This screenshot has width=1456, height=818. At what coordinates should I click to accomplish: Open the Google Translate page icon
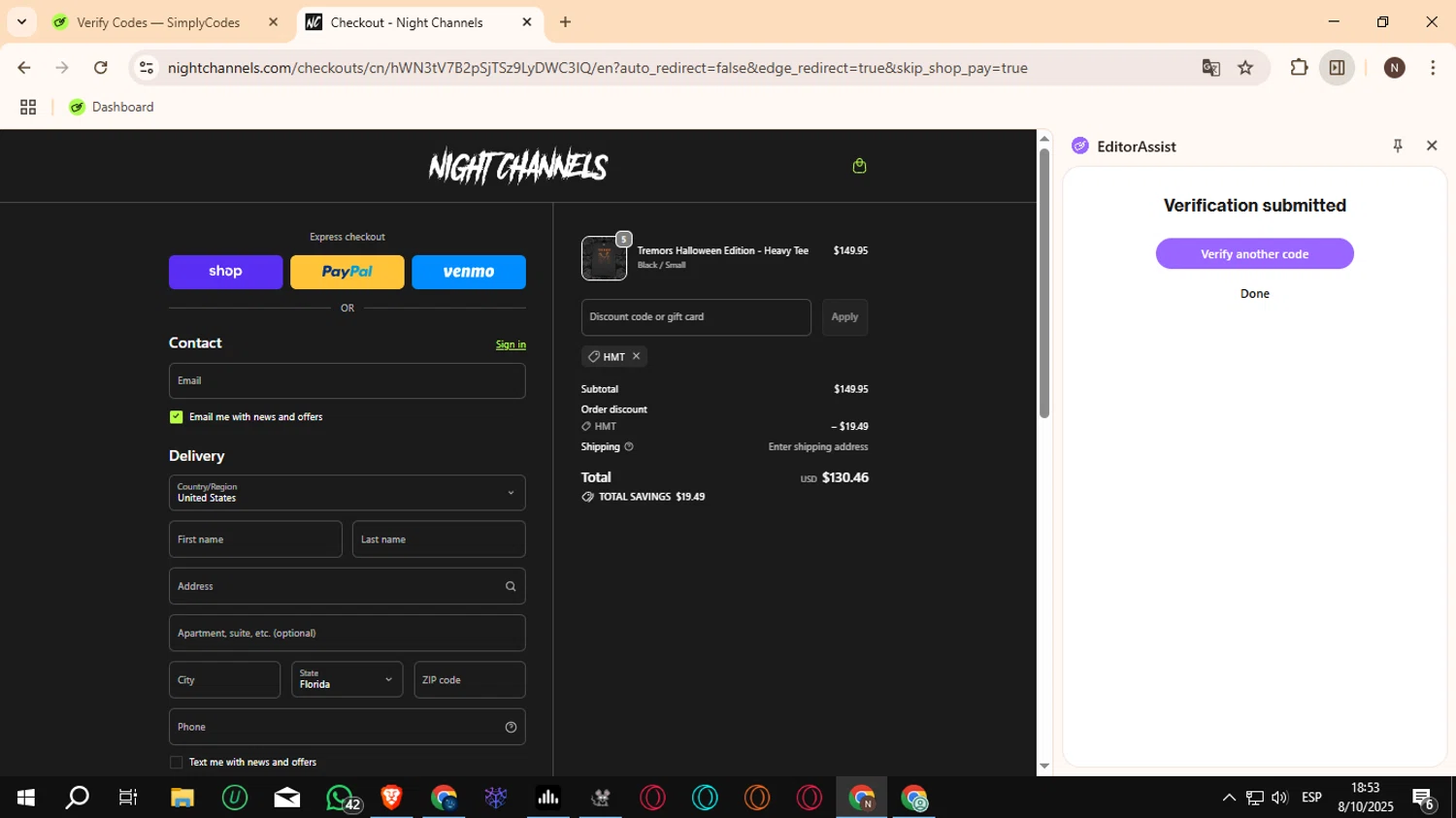click(1210, 68)
